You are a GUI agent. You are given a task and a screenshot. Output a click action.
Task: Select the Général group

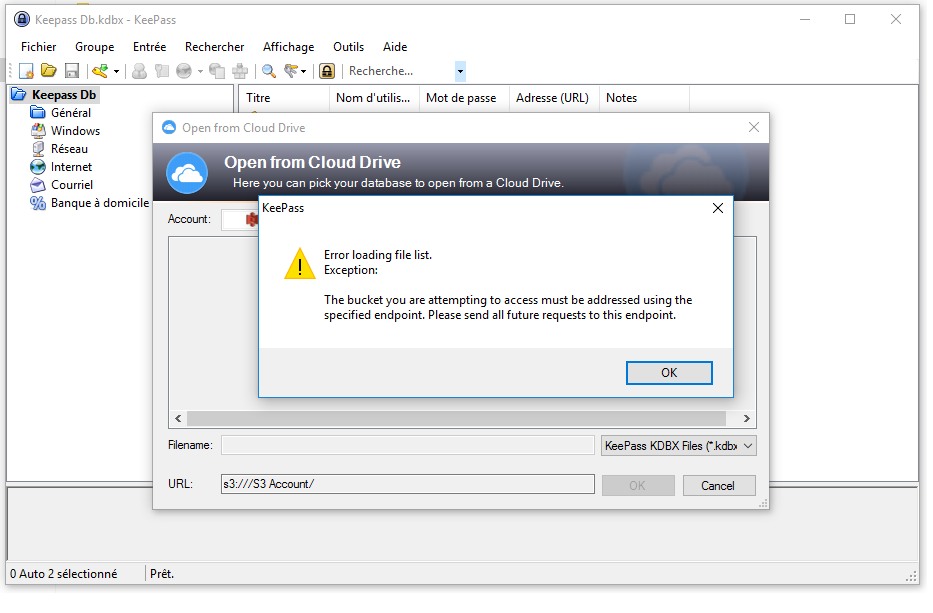(71, 112)
